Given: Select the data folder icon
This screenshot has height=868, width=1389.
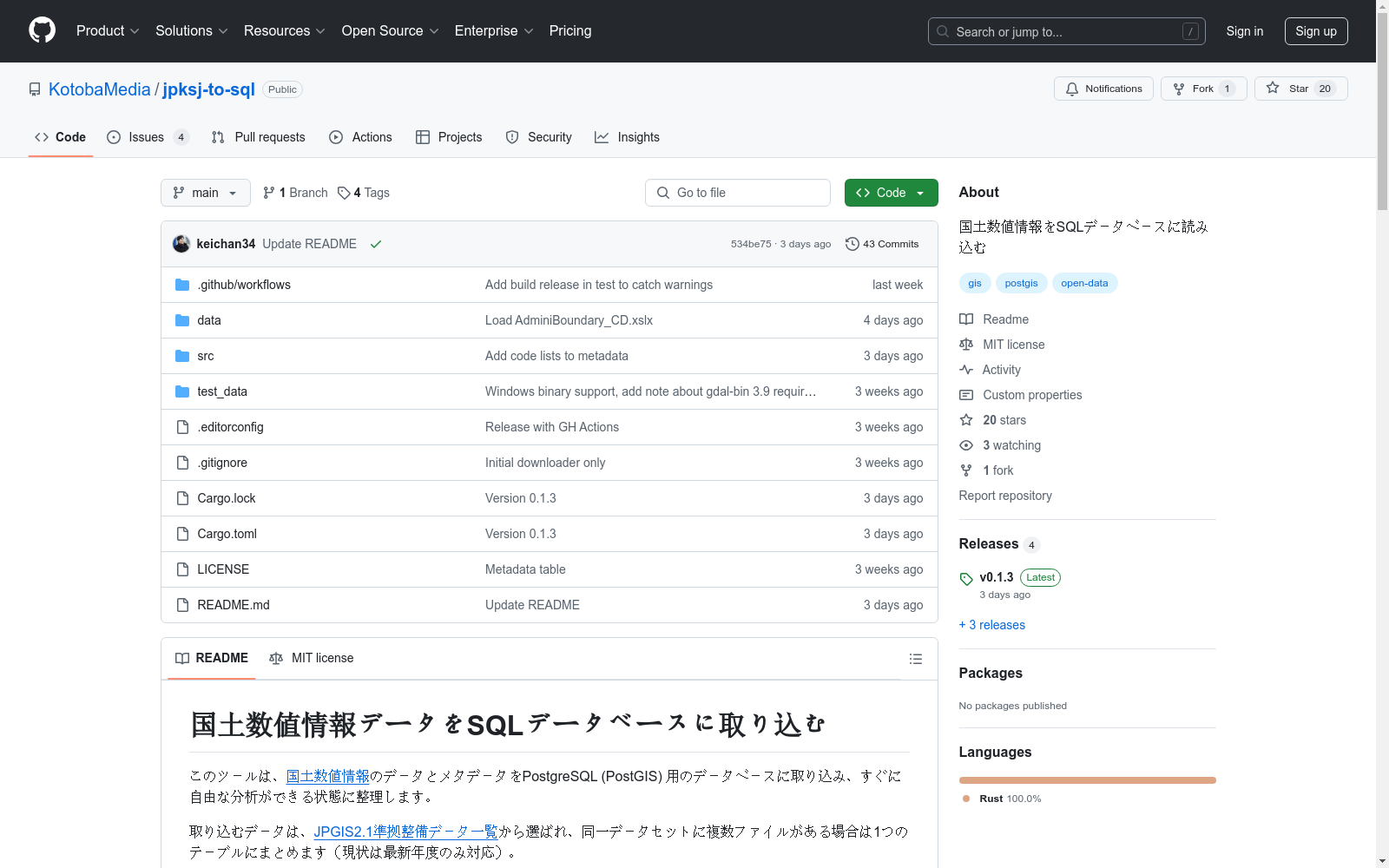Looking at the screenshot, I should (182, 320).
